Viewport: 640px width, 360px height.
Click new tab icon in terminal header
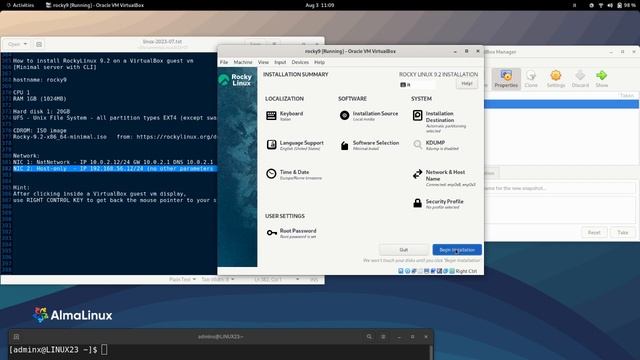(x=16, y=337)
